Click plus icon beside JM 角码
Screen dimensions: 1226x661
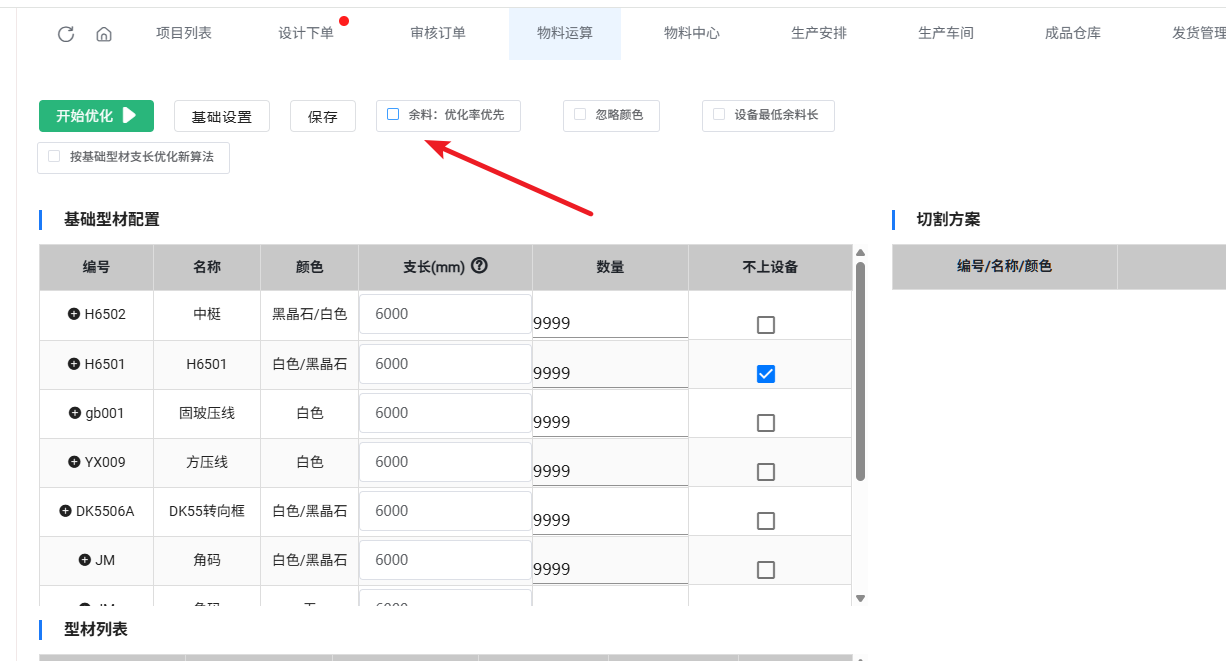click(85, 560)
